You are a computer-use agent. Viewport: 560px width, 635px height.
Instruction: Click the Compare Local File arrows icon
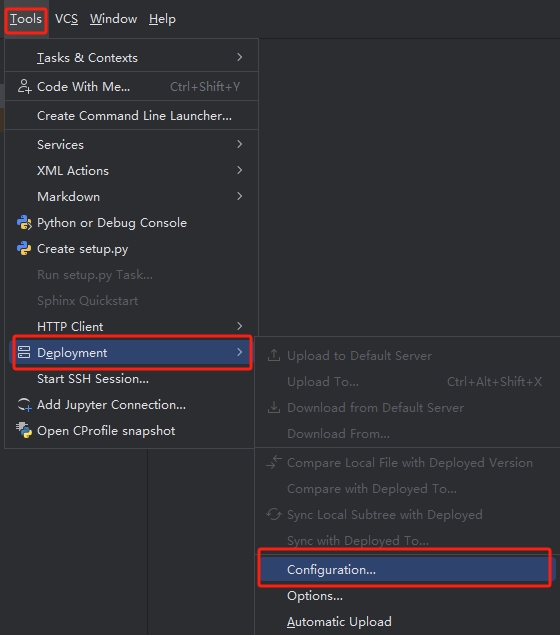coord(274,462)
